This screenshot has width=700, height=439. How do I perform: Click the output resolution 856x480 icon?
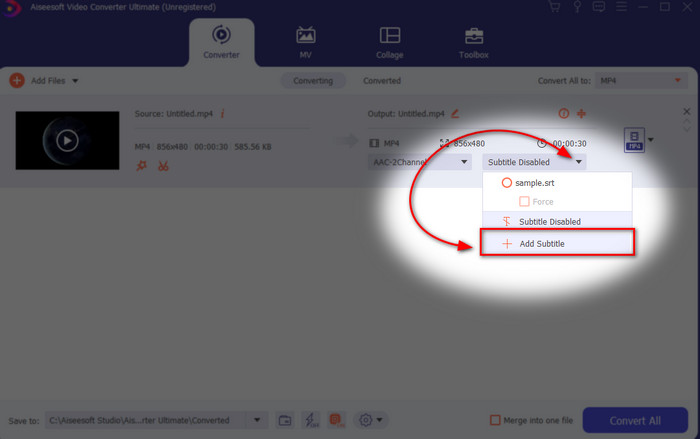click(x=444, y=143)
